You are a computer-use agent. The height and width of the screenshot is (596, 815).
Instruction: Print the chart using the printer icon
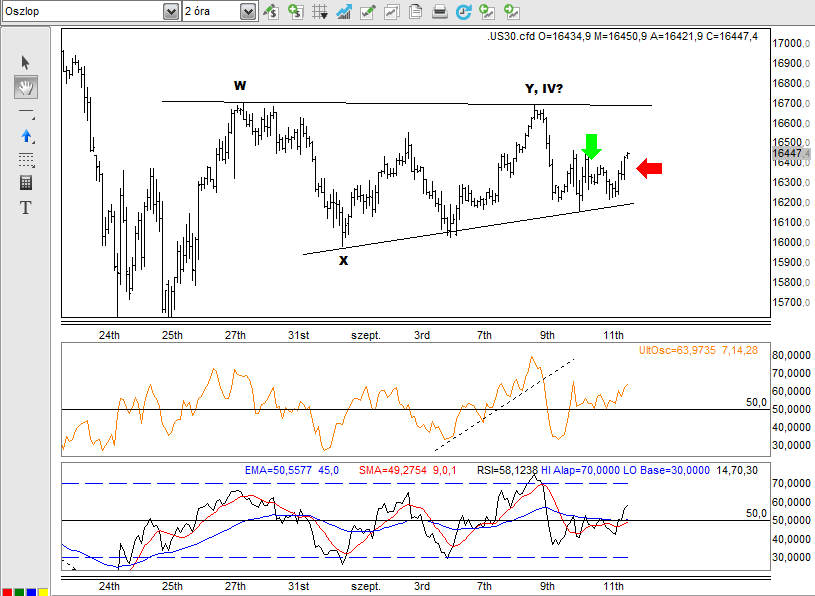pyautogui.click(x=440, y=11)
